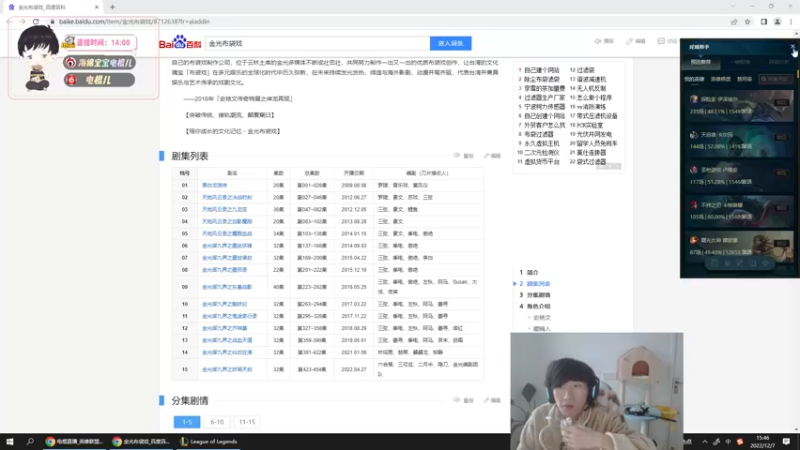Open series 12 title link
The image size is (800, 450).
pos(224,328)
